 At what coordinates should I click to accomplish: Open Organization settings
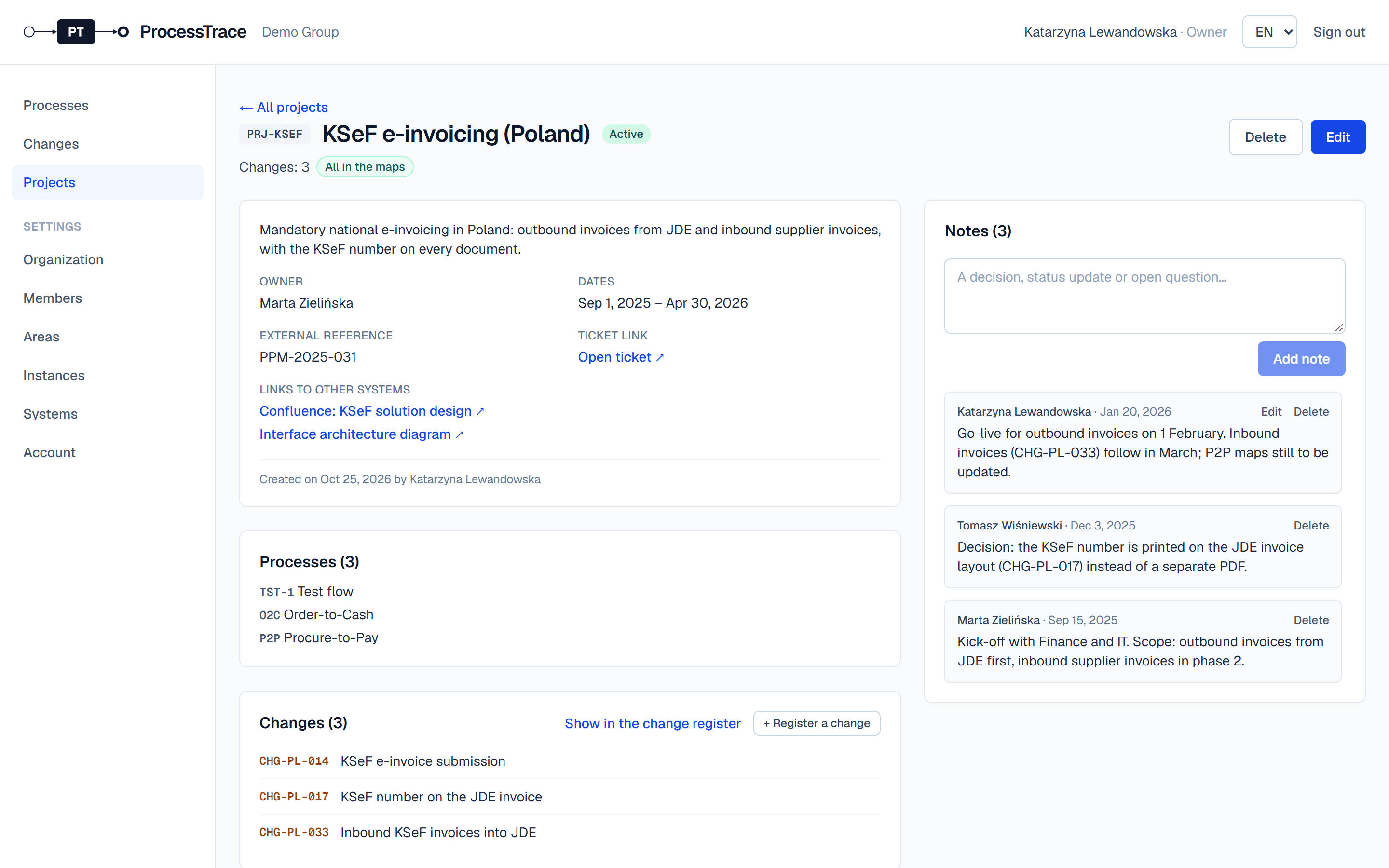[108, 259]
